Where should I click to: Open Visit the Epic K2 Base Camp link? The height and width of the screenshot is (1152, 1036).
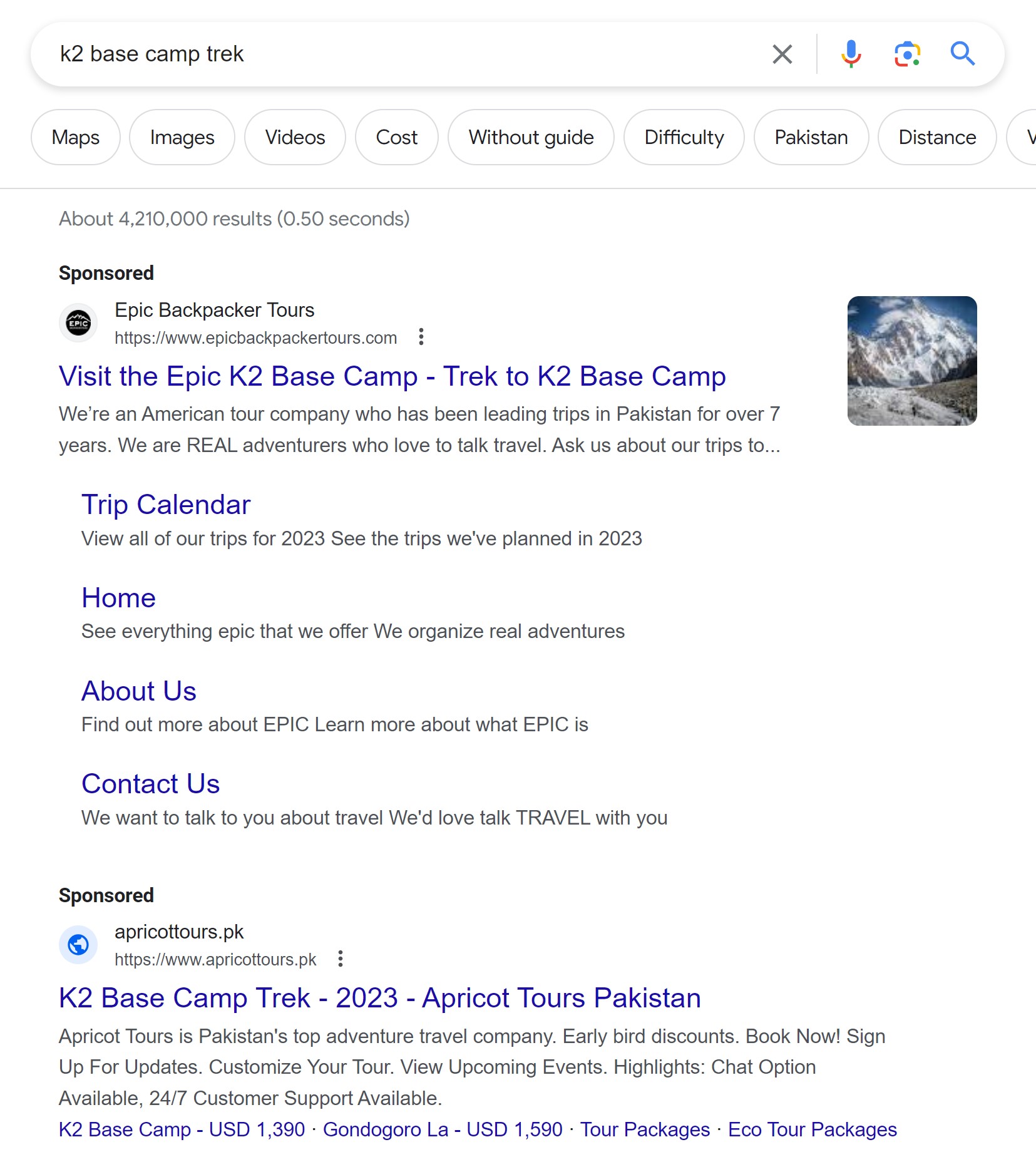(392, 376)
